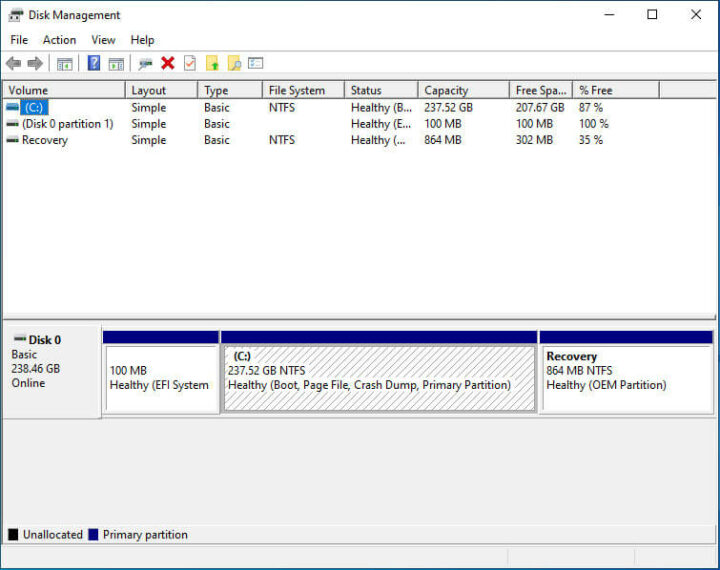This screenshot has height=570, width=720.
Task: Click the Back arrow in the toolbar
Action: point(13,63)
